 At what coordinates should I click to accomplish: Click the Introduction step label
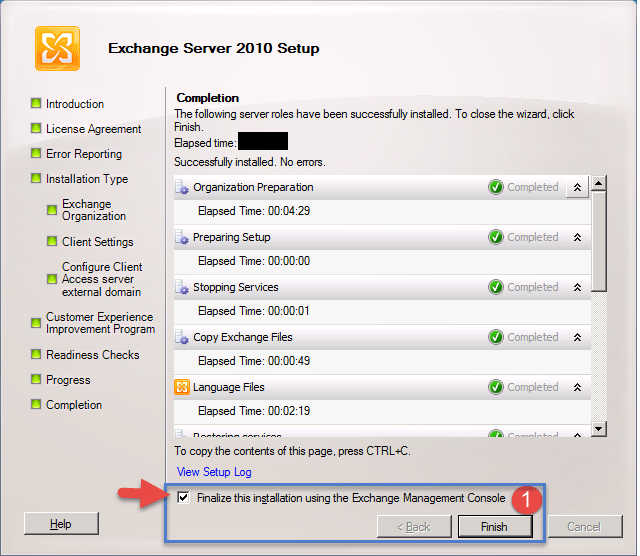tap(75, 104)
